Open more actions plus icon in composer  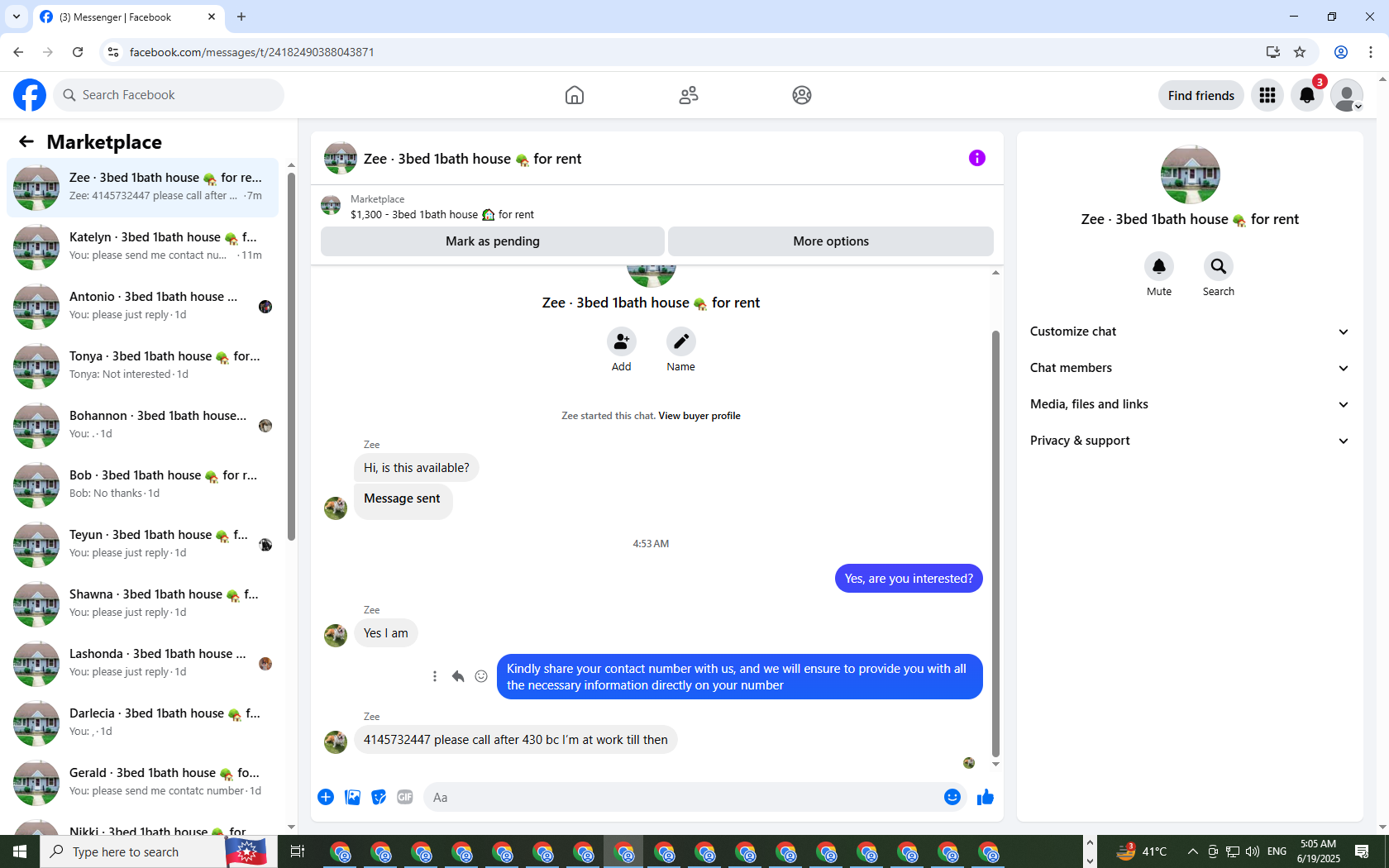pyautogui.click(x=326, y=797)
